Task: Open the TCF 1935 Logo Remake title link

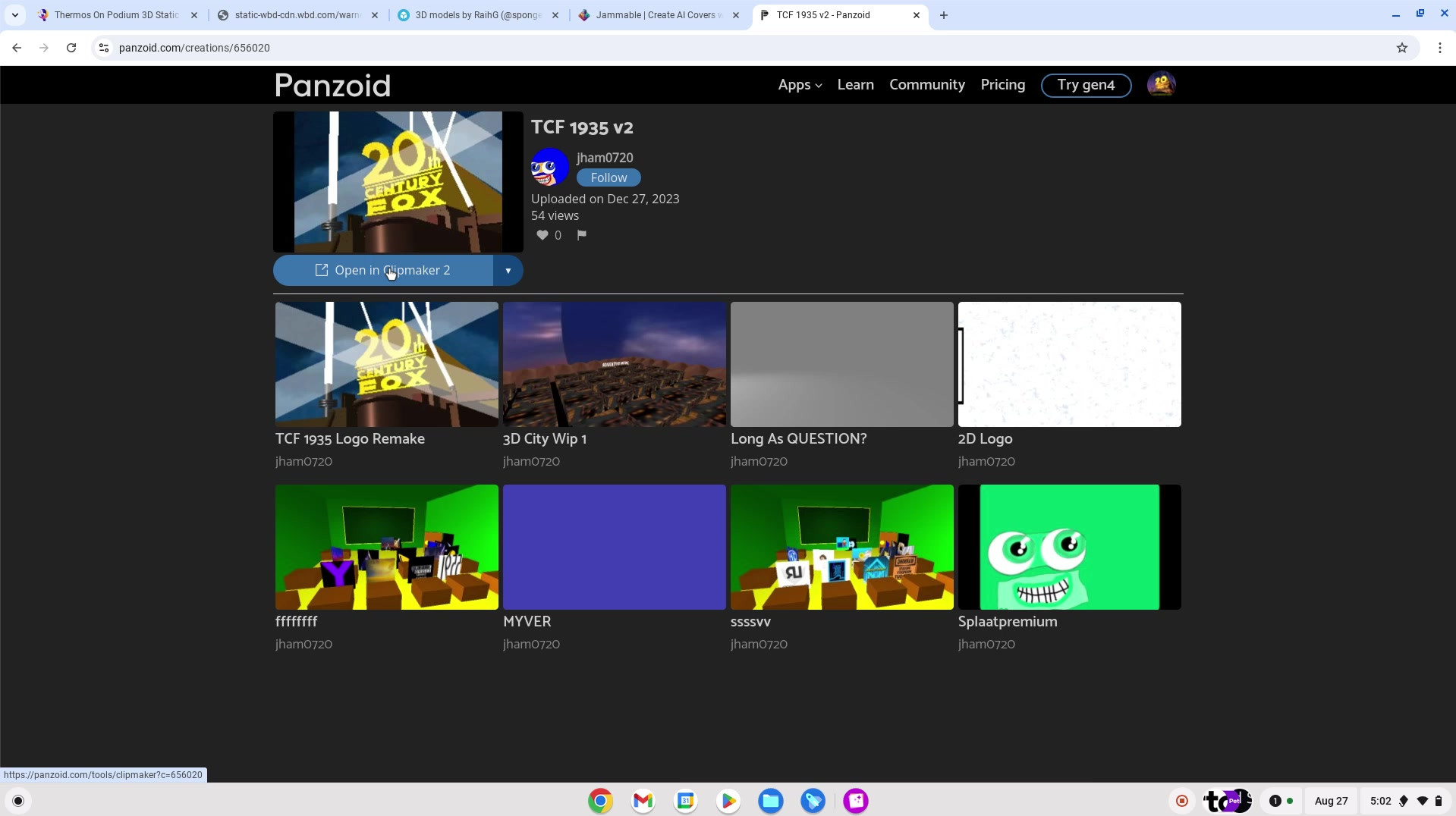Action: point(350,439)
